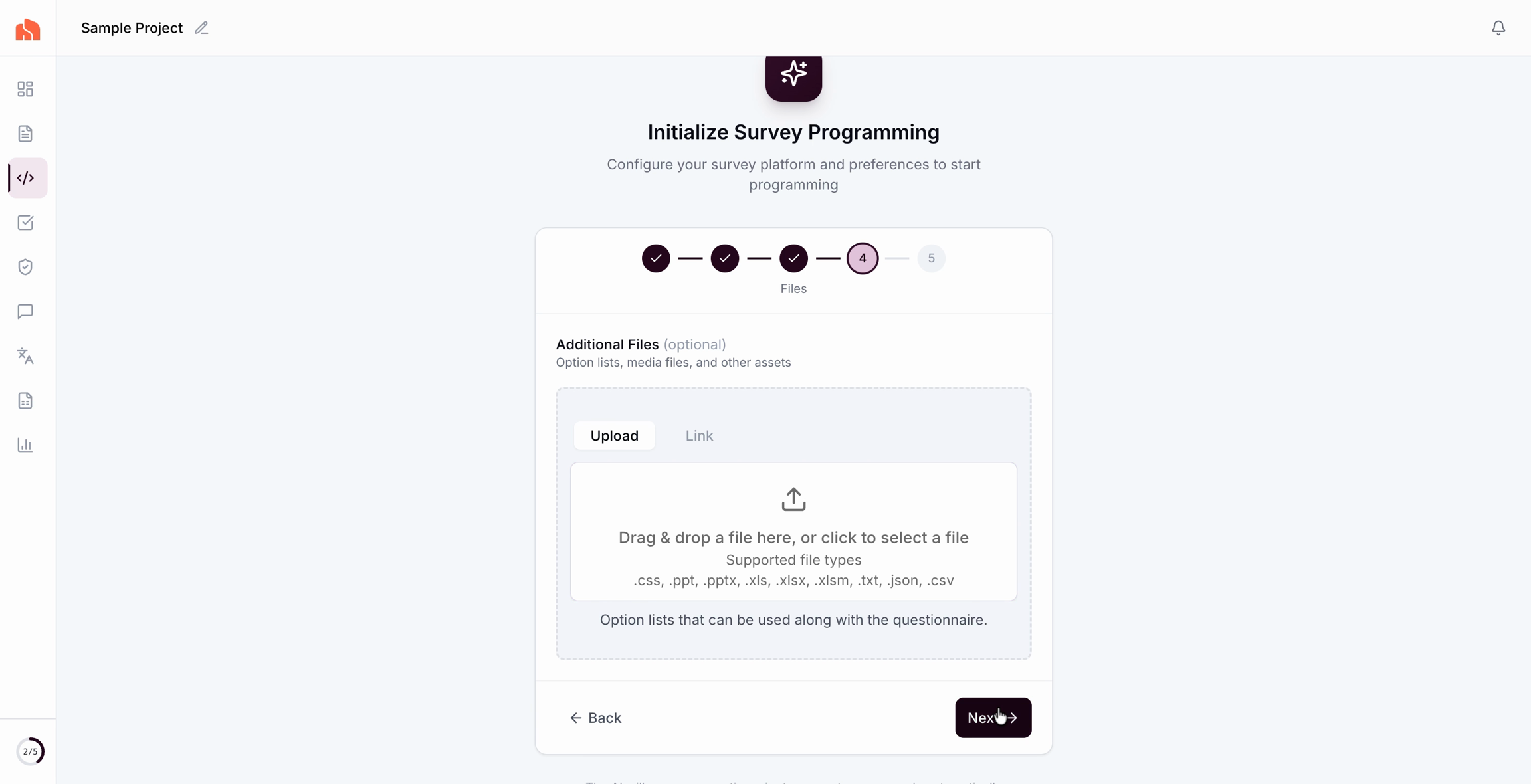The image size is (1531, 784).
Task: Open the checklist icon in sidebar
Action: click(x=25, y=223)
